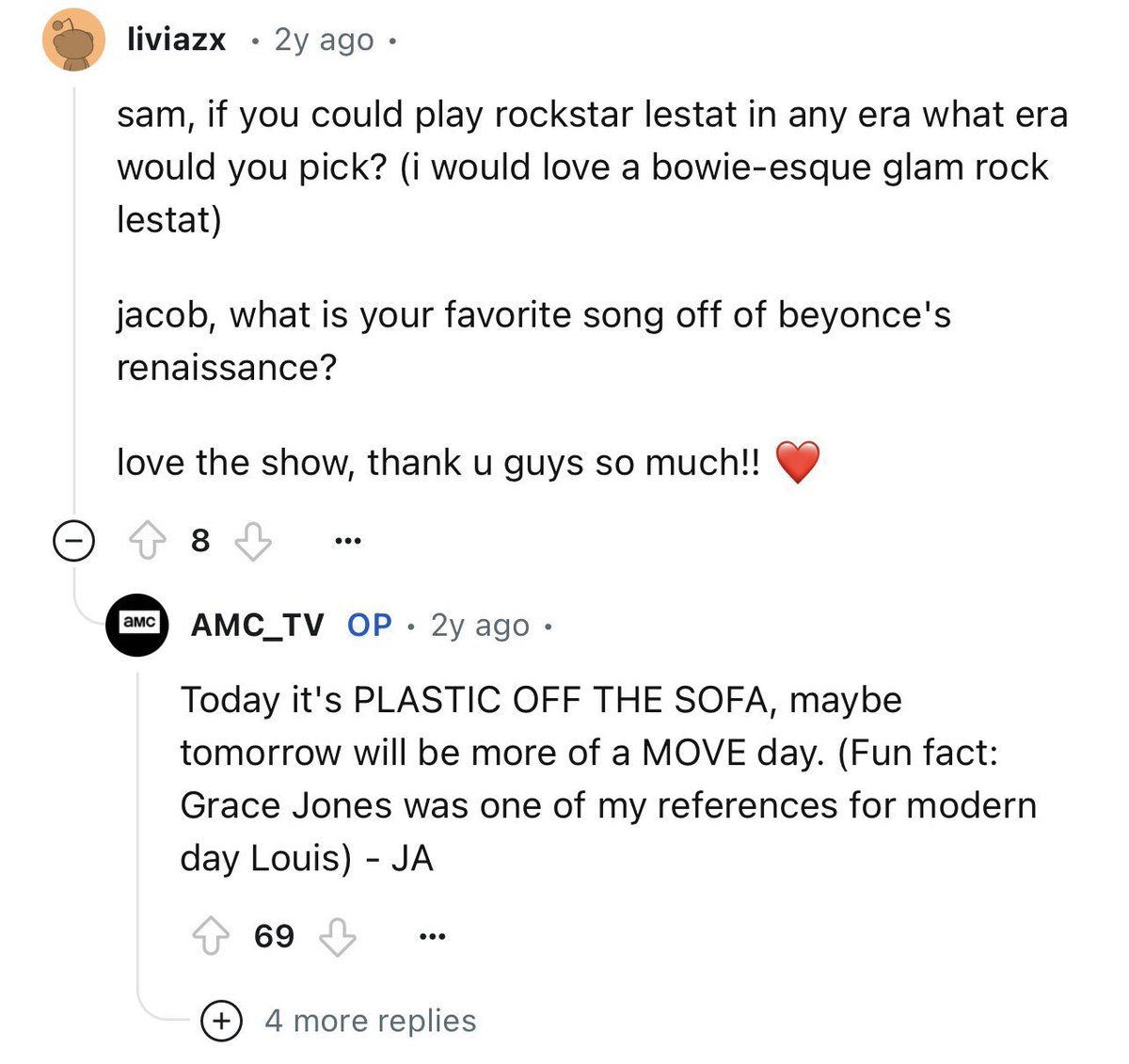Click the AMC_TV reply's "2y ago" timestamp
Screen dimensions: 1129x1064
click(480, 625)
